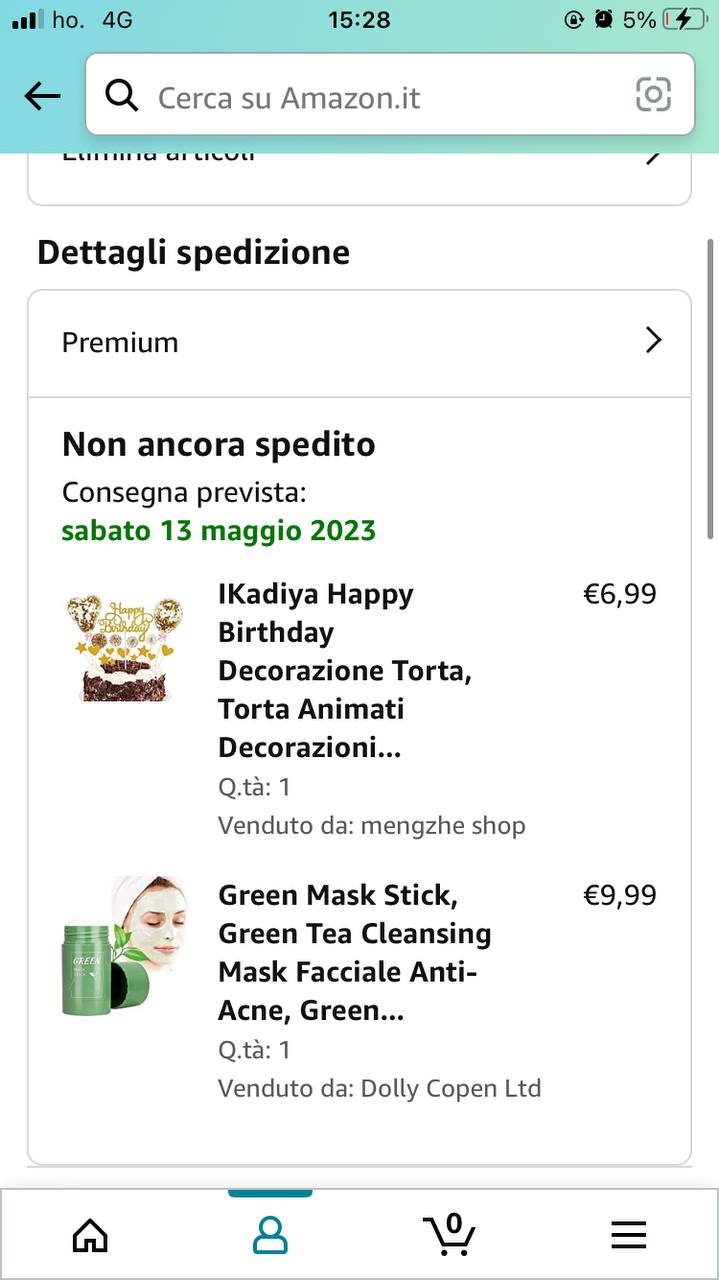This screenshot has width=719, height=1280.
Task: Go to Home tab icon
Action: point(90,1235)
